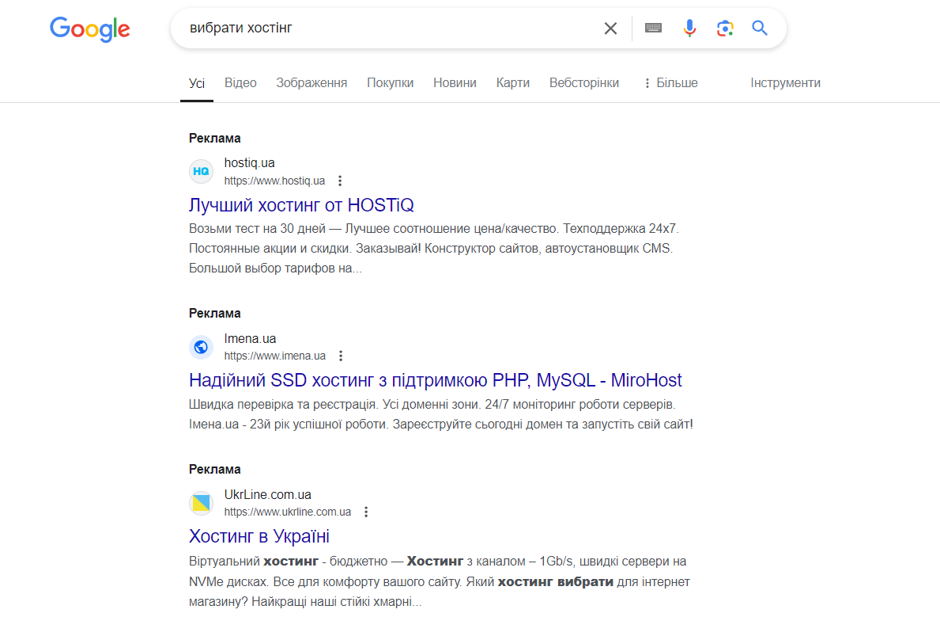940x617 pixels.
Task: Open 'Лучший хостинг от HOSTiQ' ad link
Action: pyautogui.click(x=302, y=205)
